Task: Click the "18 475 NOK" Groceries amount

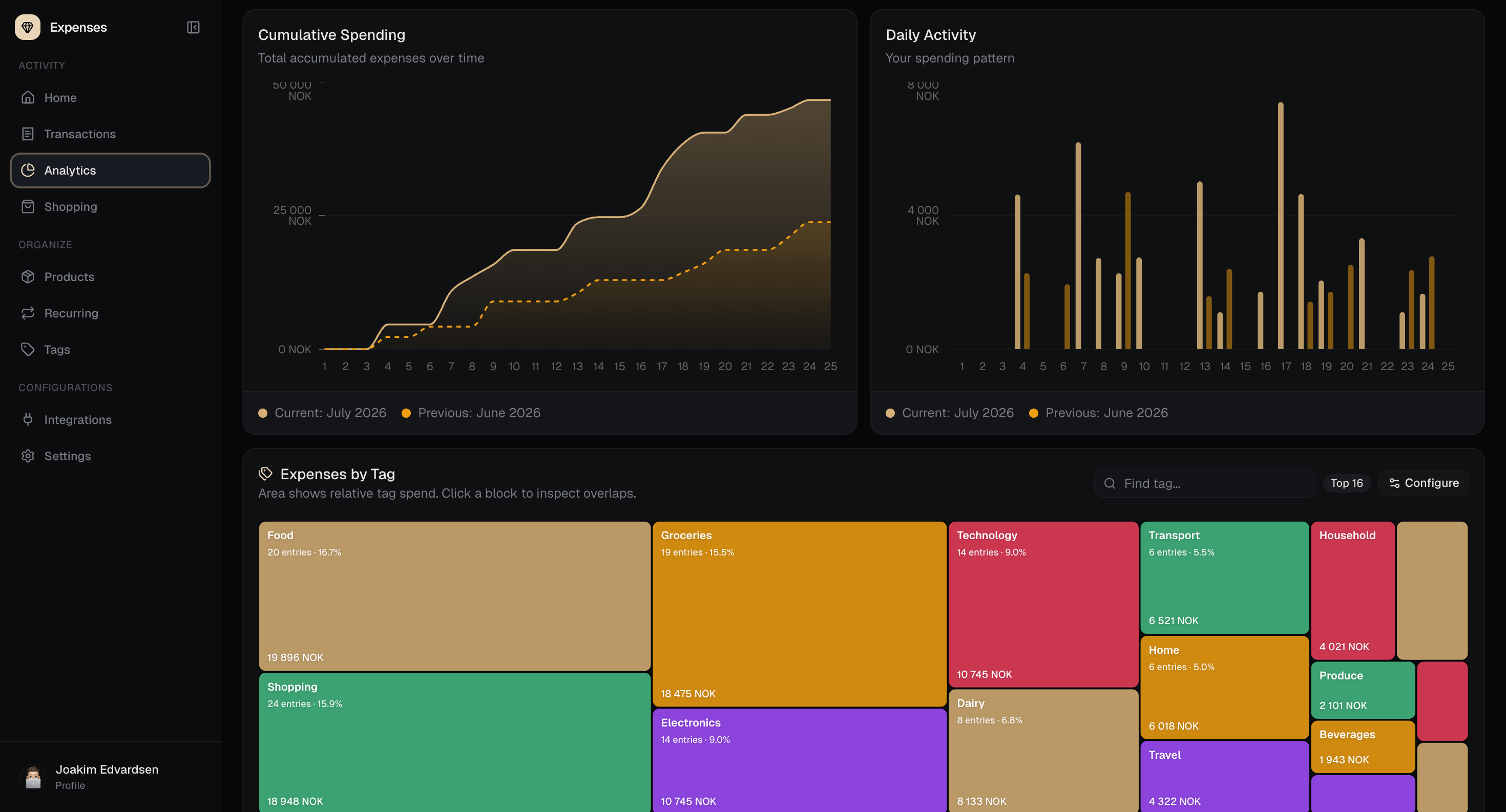Action: click(688, 693)
